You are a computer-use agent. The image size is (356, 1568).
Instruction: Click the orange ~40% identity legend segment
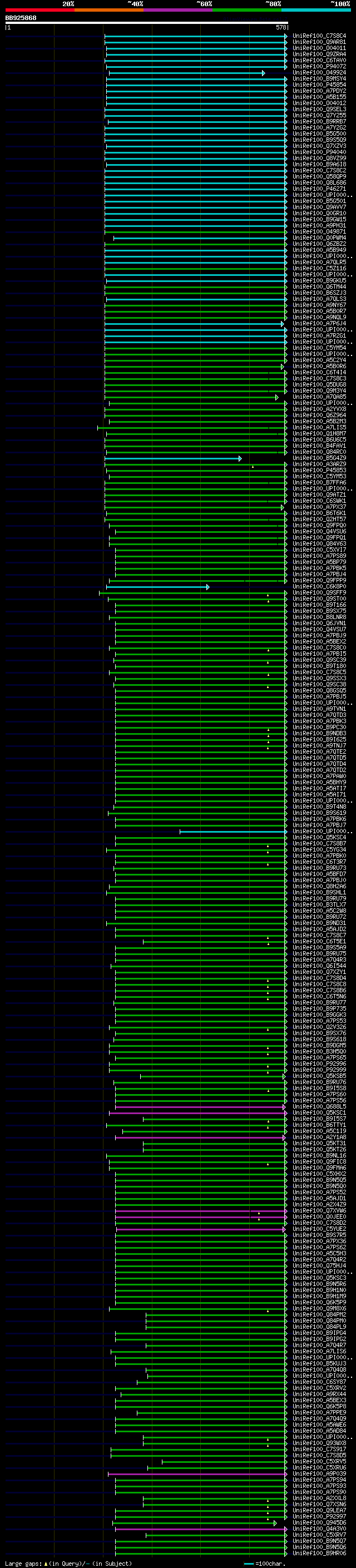pos(109,10)
